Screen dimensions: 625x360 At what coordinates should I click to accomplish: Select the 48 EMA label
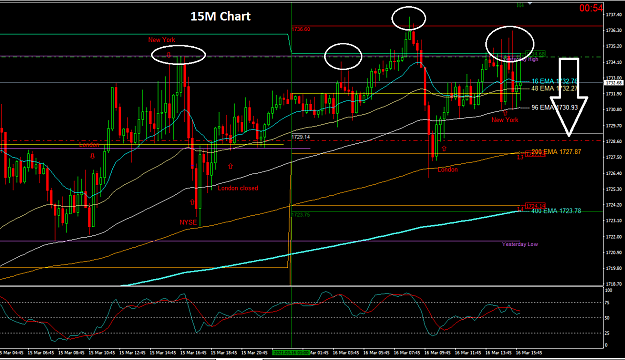pyautogui.click(x=554, y=89)
